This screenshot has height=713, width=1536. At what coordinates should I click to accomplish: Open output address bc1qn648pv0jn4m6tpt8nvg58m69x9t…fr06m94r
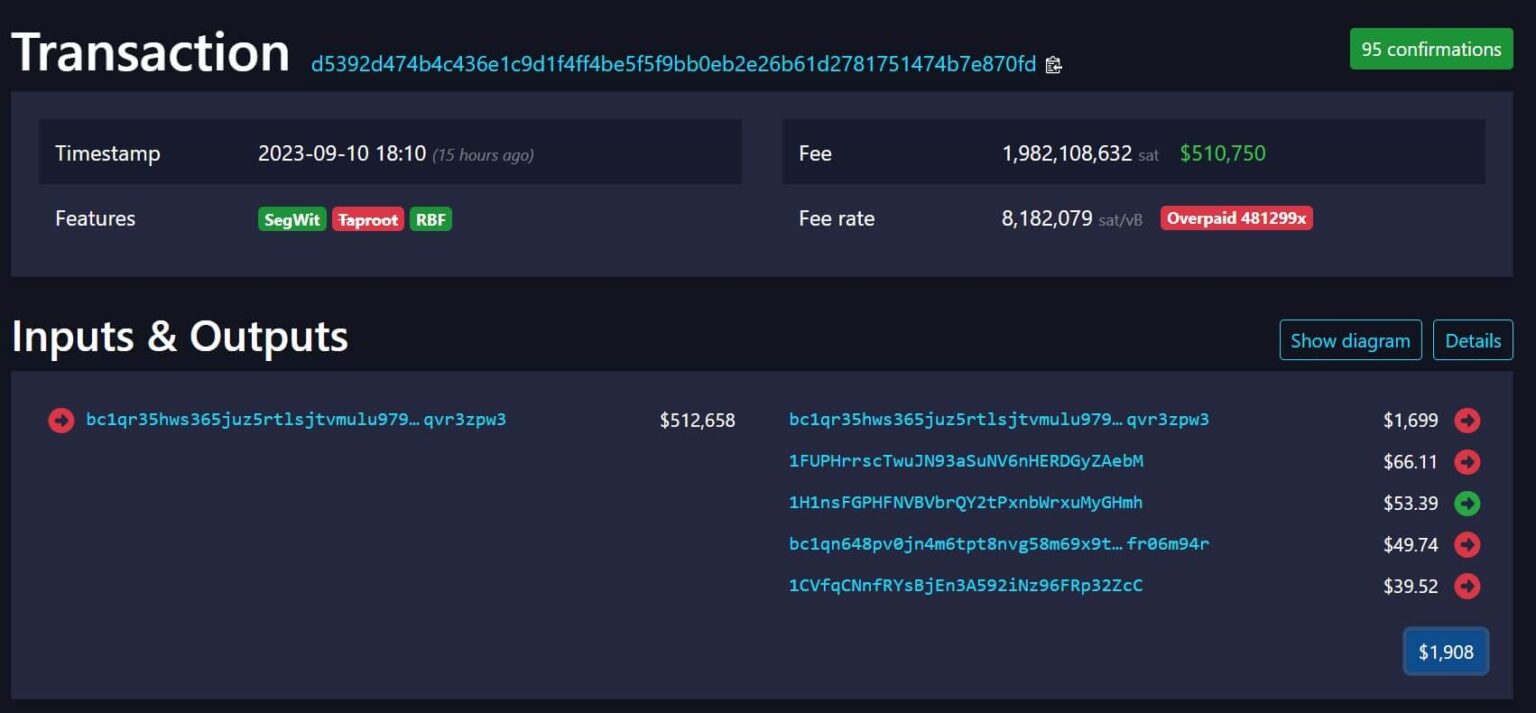click(998, 544)
